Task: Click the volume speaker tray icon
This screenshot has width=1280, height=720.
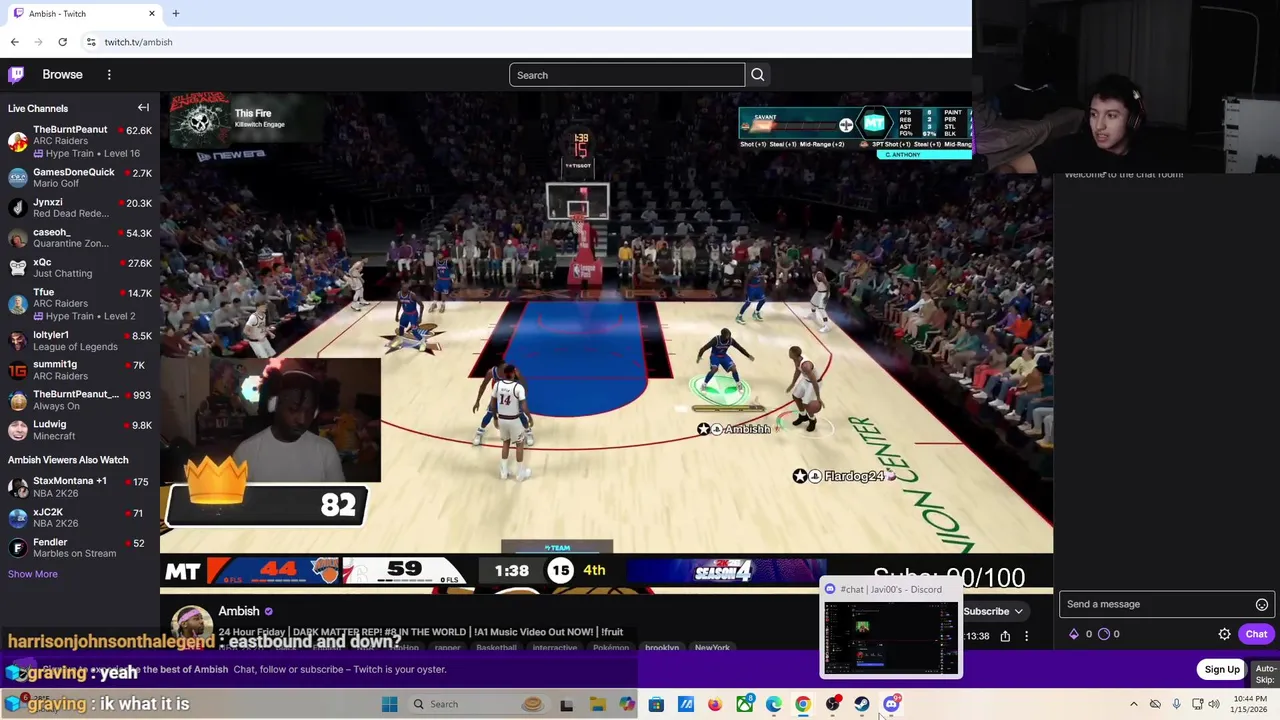Action: point(1214,704)
